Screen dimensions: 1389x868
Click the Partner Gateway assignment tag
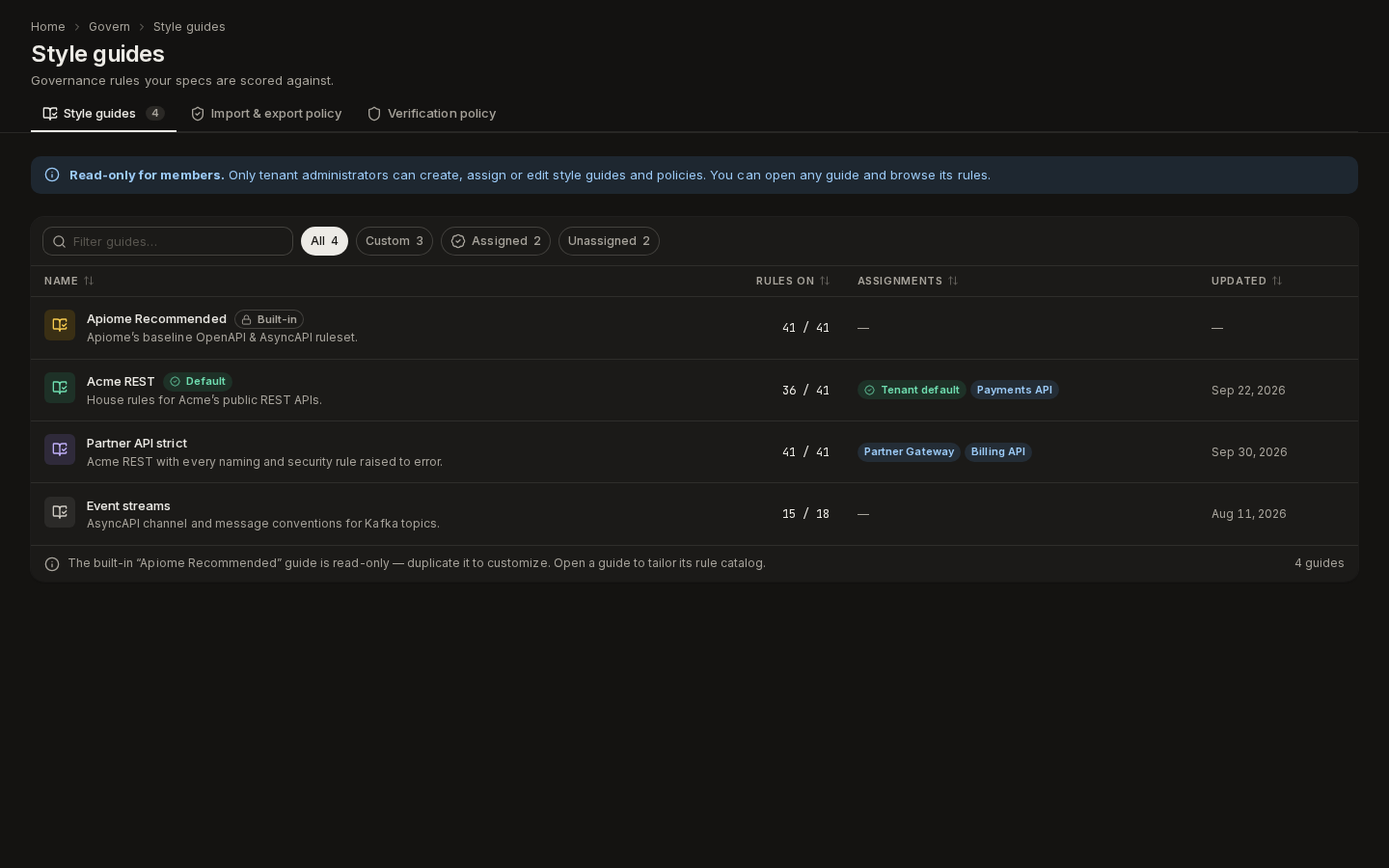point(909,452)
